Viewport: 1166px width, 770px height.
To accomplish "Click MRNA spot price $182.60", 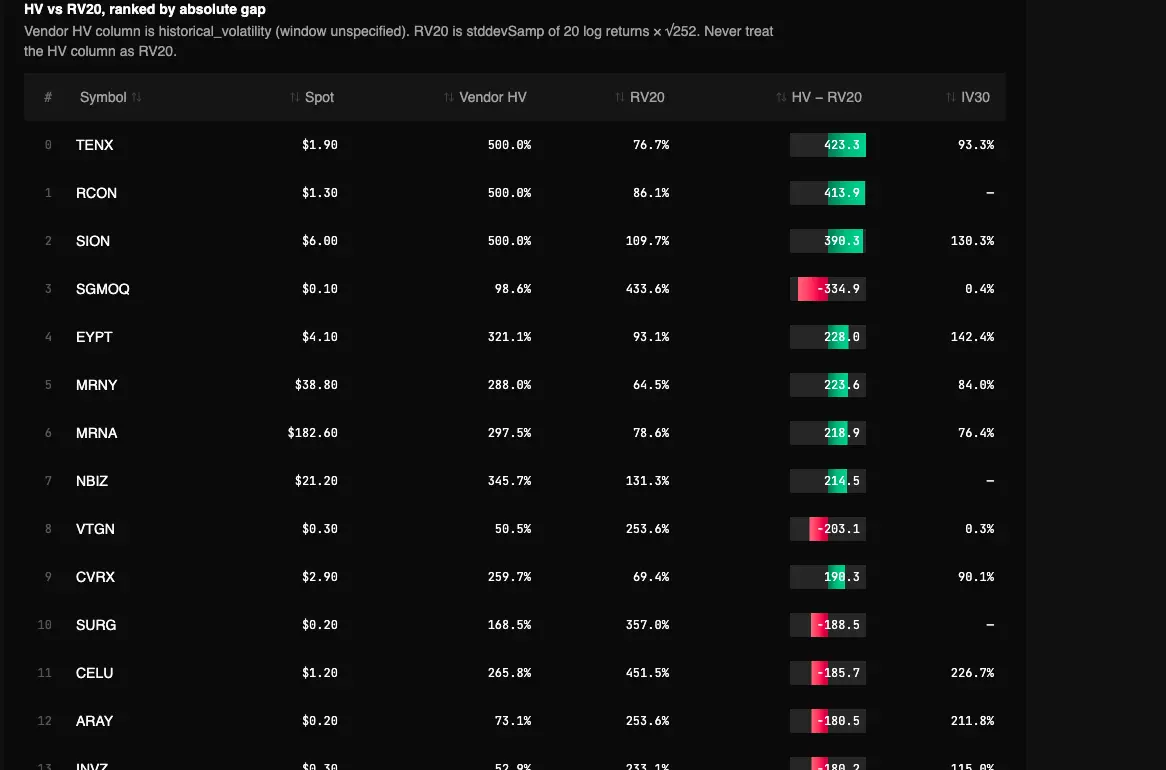I will 312,433.
